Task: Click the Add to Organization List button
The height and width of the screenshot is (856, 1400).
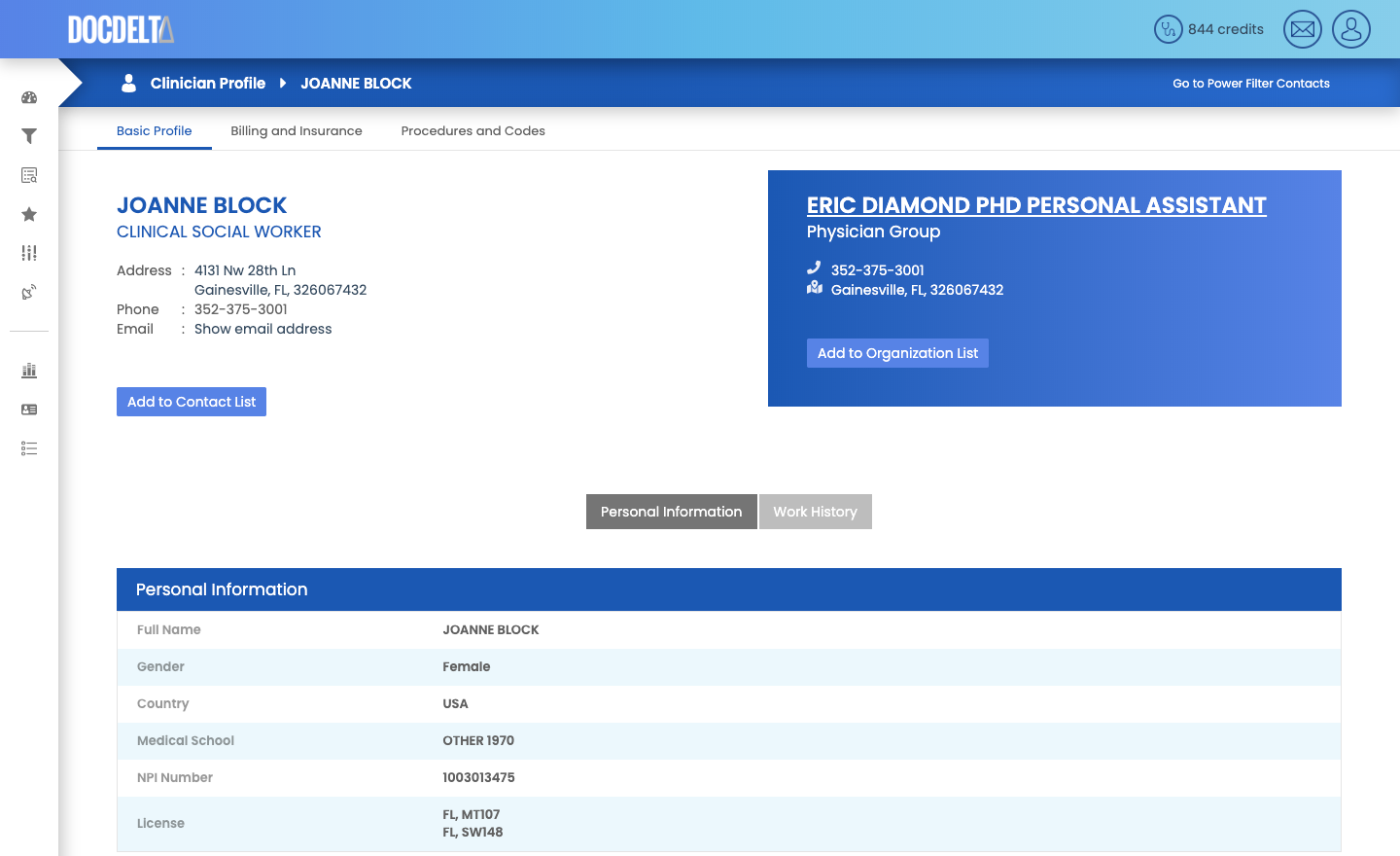Action: coord(897,353)
